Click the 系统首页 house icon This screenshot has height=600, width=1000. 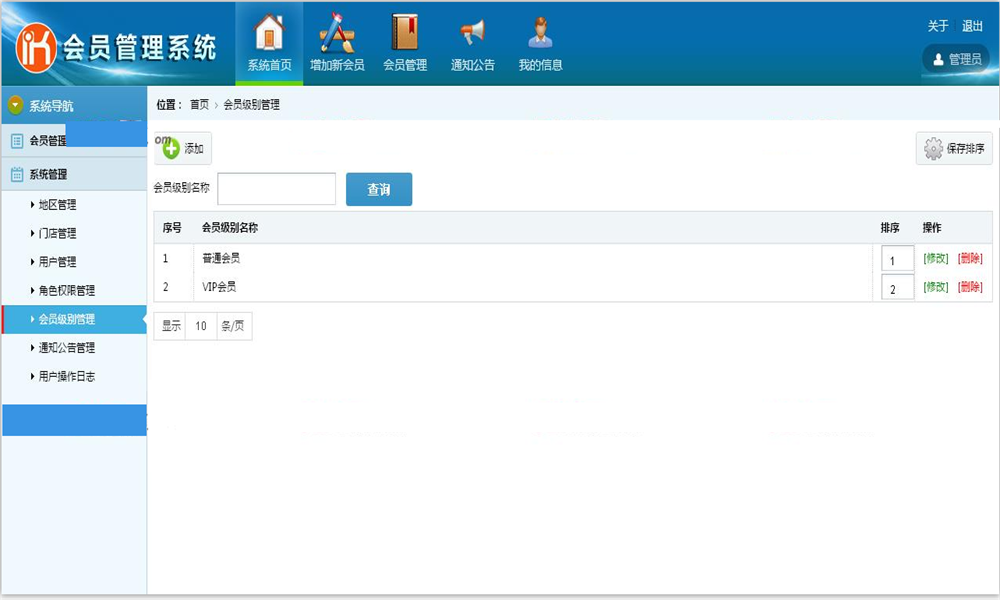[269, 33]
